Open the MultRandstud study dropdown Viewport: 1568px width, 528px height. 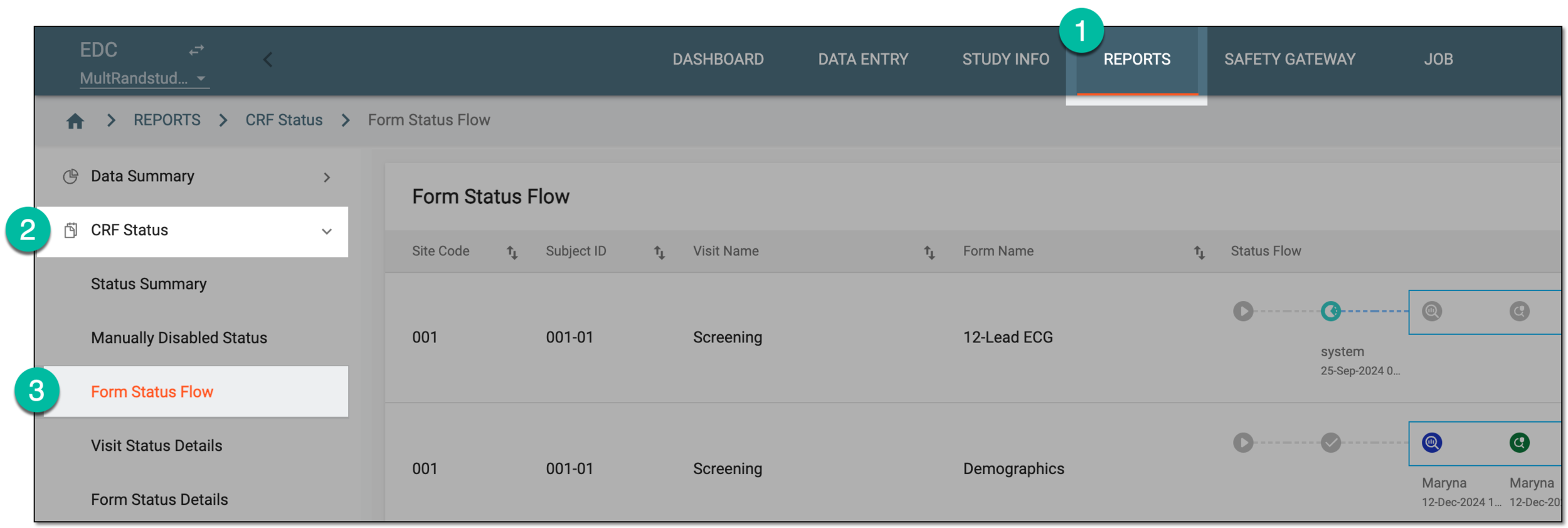[x=144, y=78]
